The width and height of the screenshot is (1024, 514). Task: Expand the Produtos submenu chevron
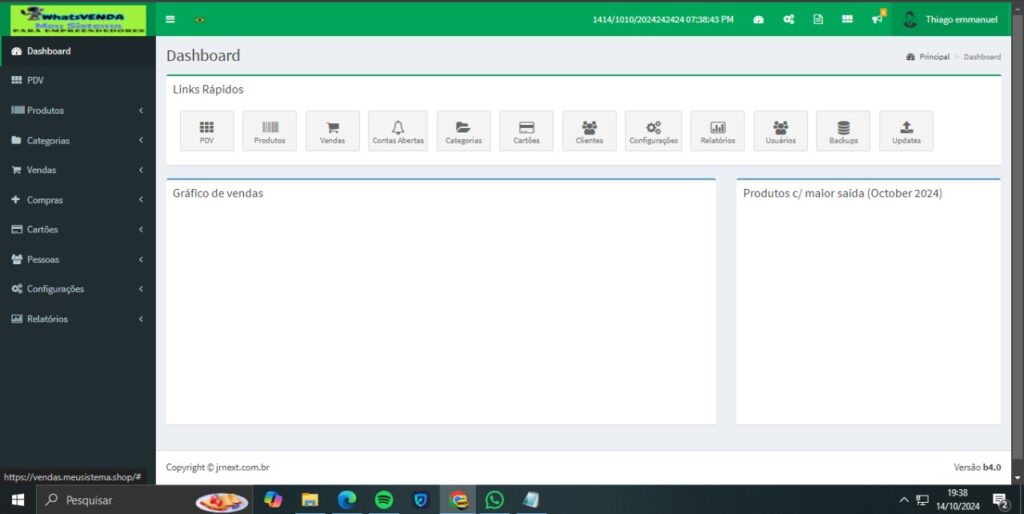(141, 110)
